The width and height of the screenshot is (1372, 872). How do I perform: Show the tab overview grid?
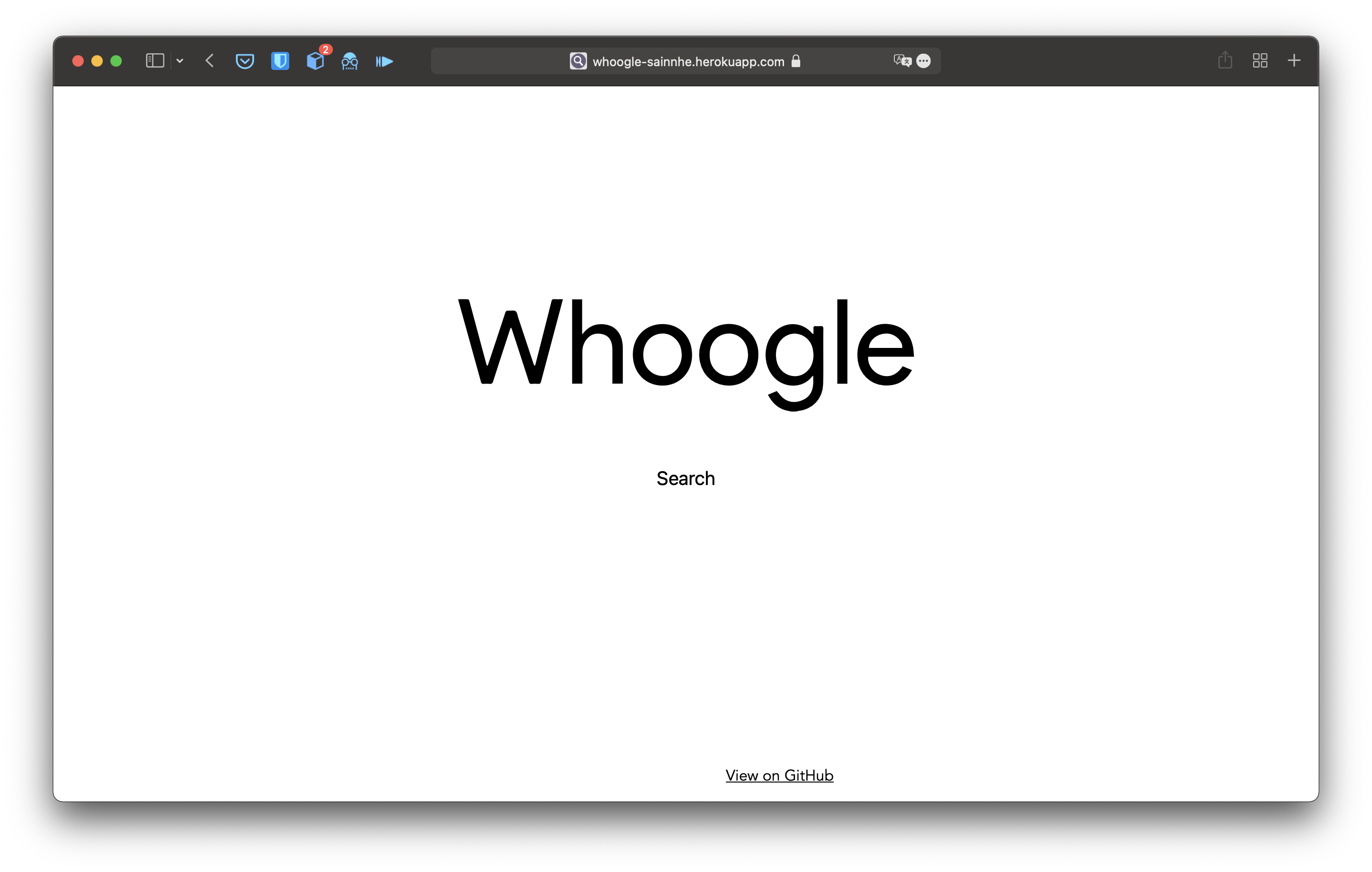[x=1260, y=60]
